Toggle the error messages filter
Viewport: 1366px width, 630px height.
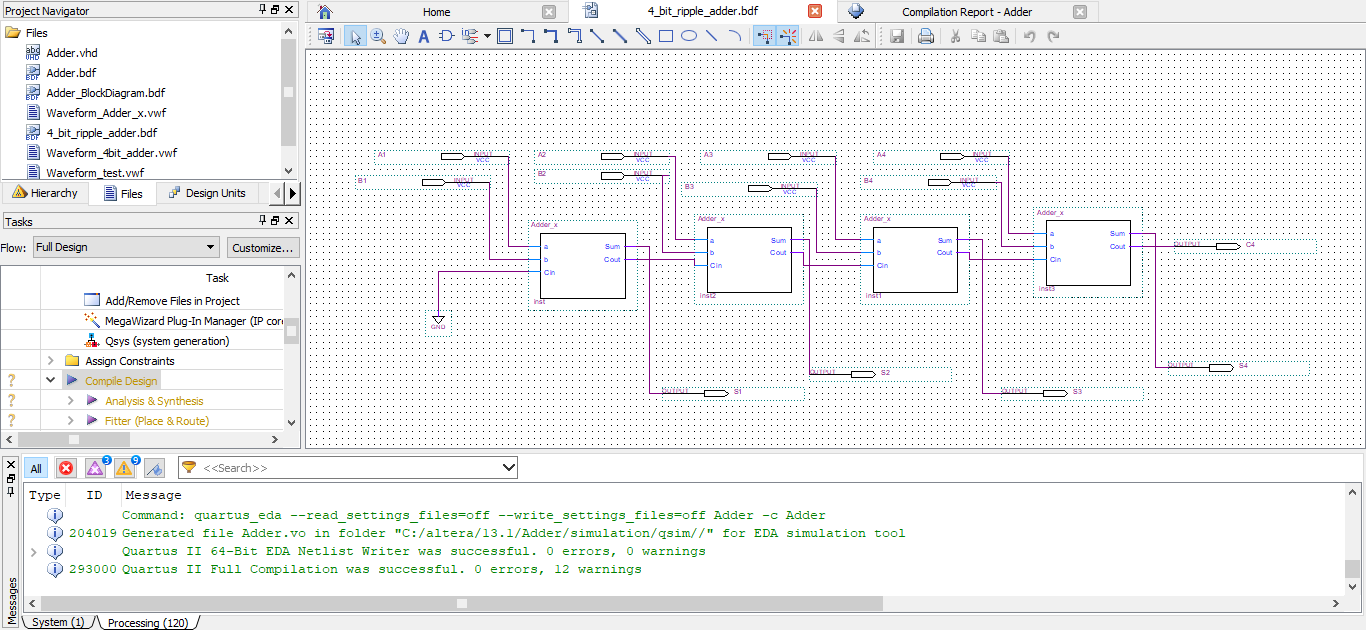66,468
